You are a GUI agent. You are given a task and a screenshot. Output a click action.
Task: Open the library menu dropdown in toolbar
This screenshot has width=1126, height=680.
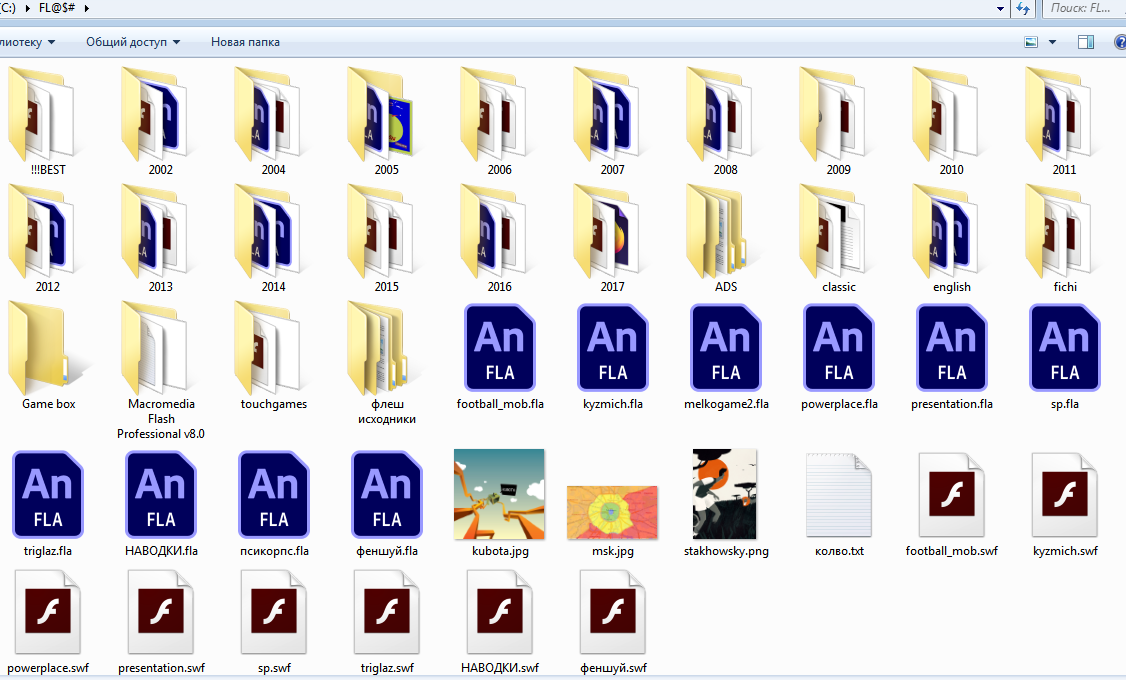pyautogui.click(x=28, y=42)
